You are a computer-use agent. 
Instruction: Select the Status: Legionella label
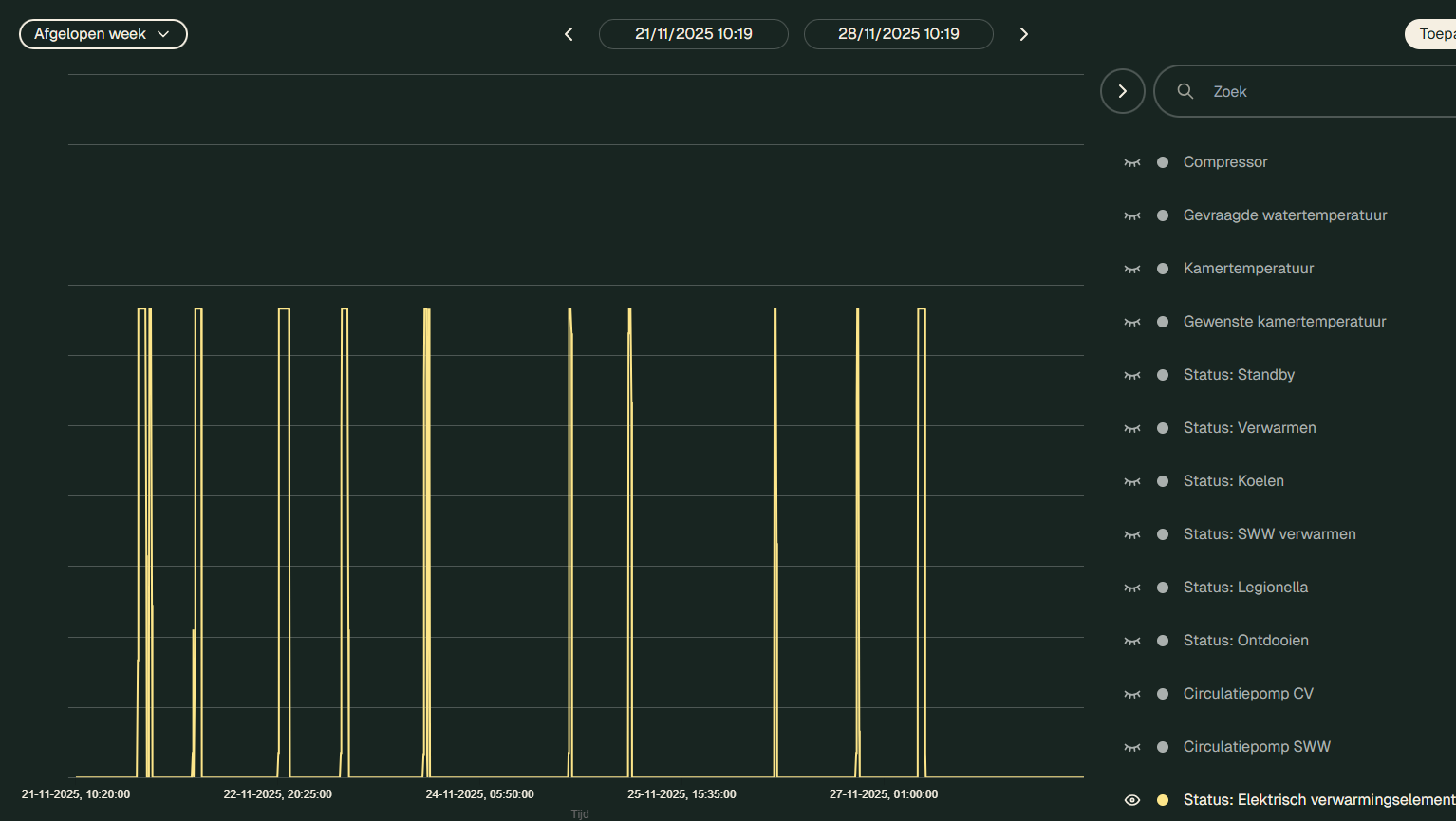pos(1245,588)
